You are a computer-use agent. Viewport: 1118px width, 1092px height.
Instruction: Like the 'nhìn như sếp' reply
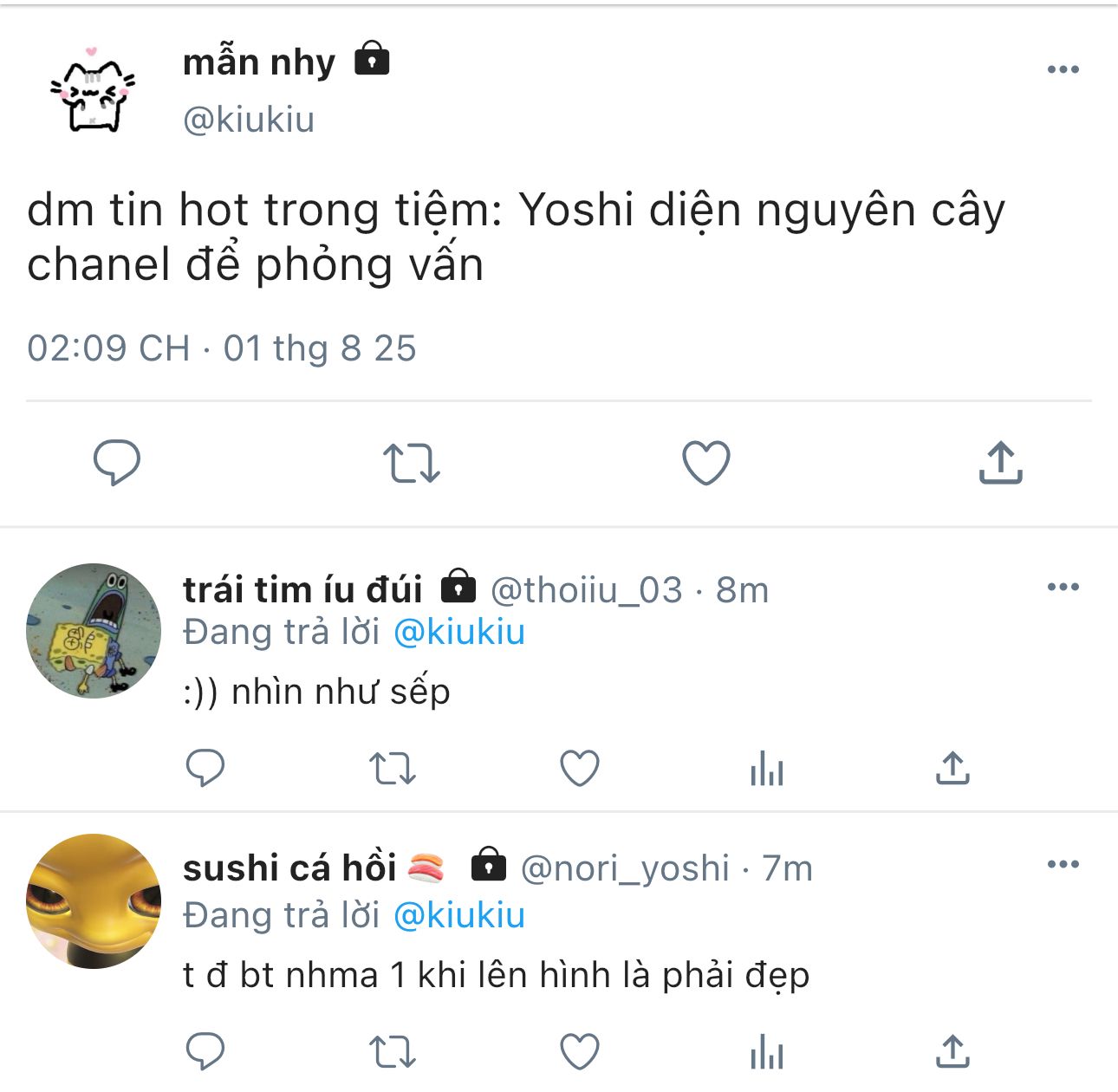pyautogui.click(x=580, y=768)
